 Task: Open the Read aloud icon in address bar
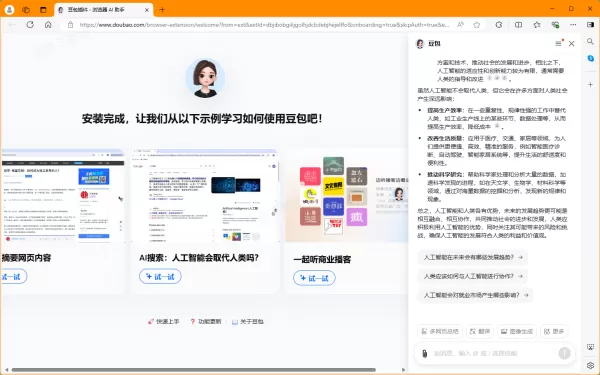coord(460,25)
